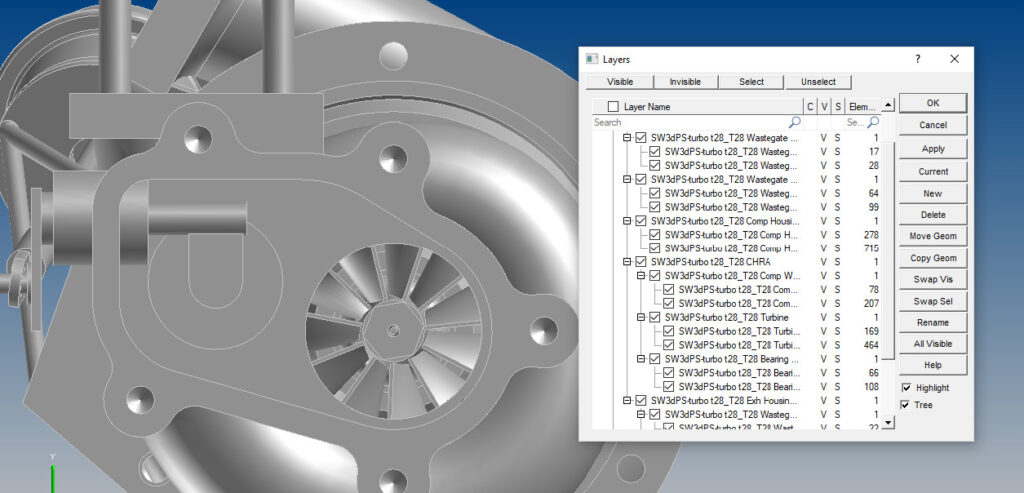Click the layer list scroll up arrow

pyautogui.click(x=888, y=106)
